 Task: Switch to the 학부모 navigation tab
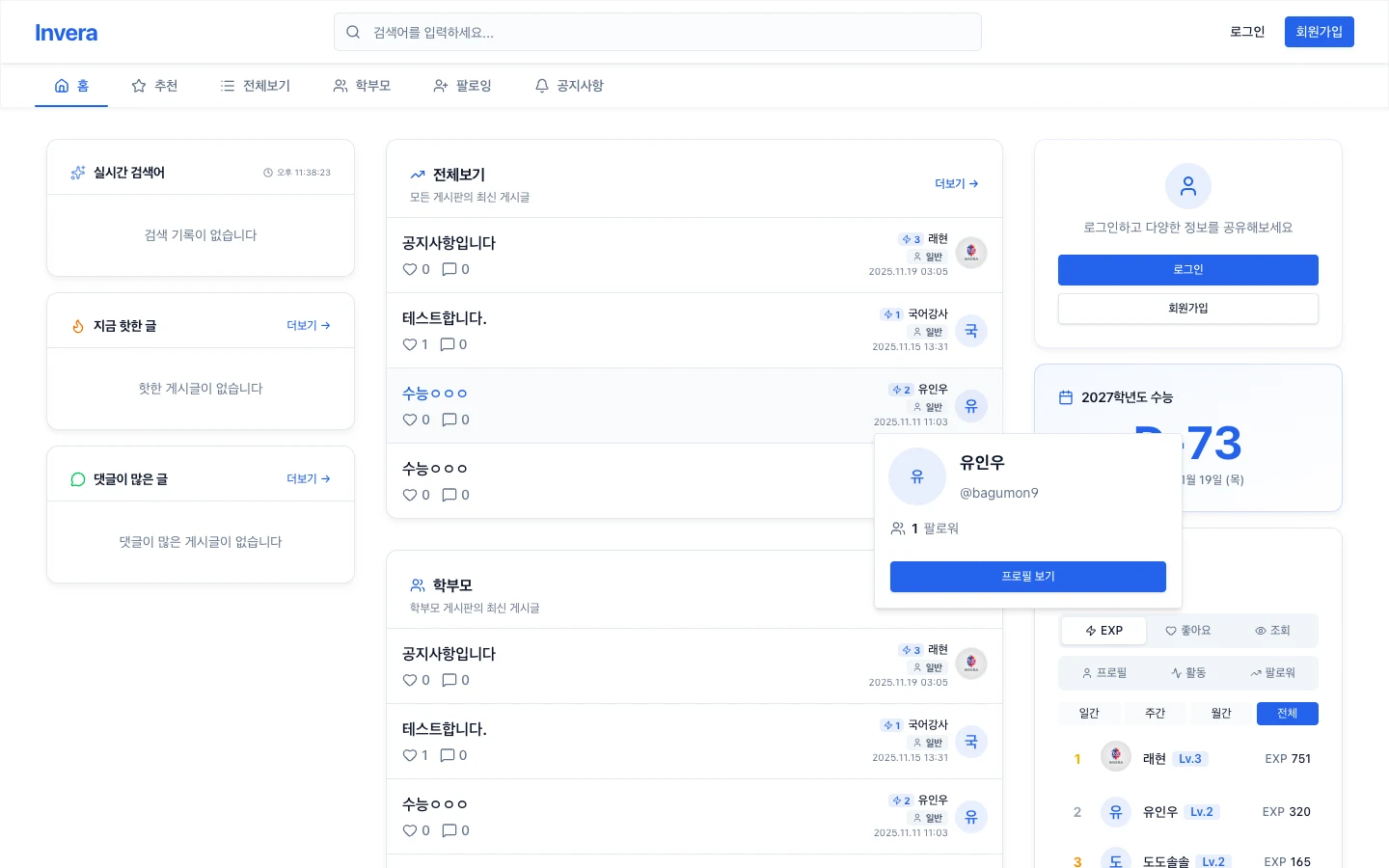pyautogui.click(x=362, y=86)
